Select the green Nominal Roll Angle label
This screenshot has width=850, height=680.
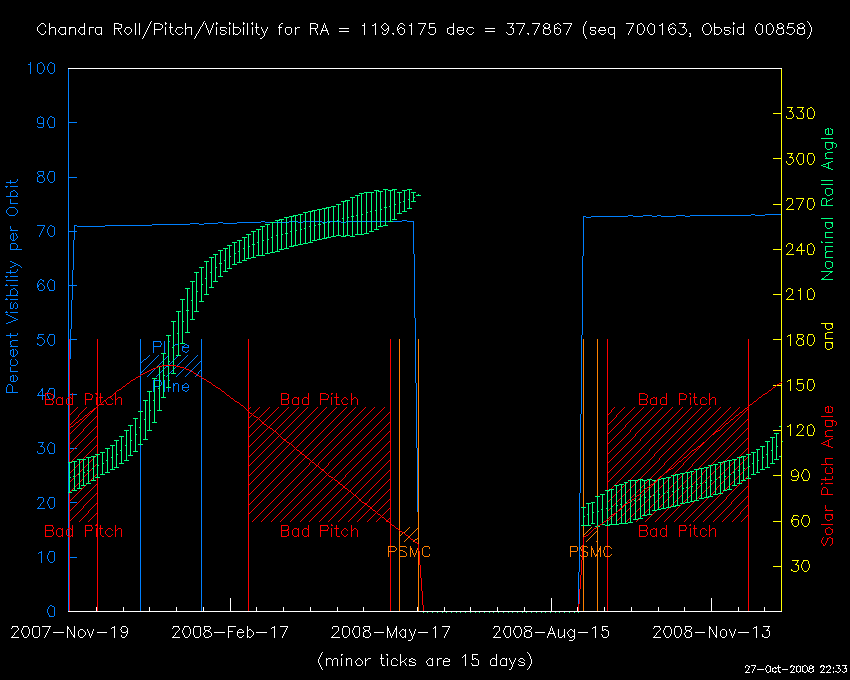coord(827,204)
